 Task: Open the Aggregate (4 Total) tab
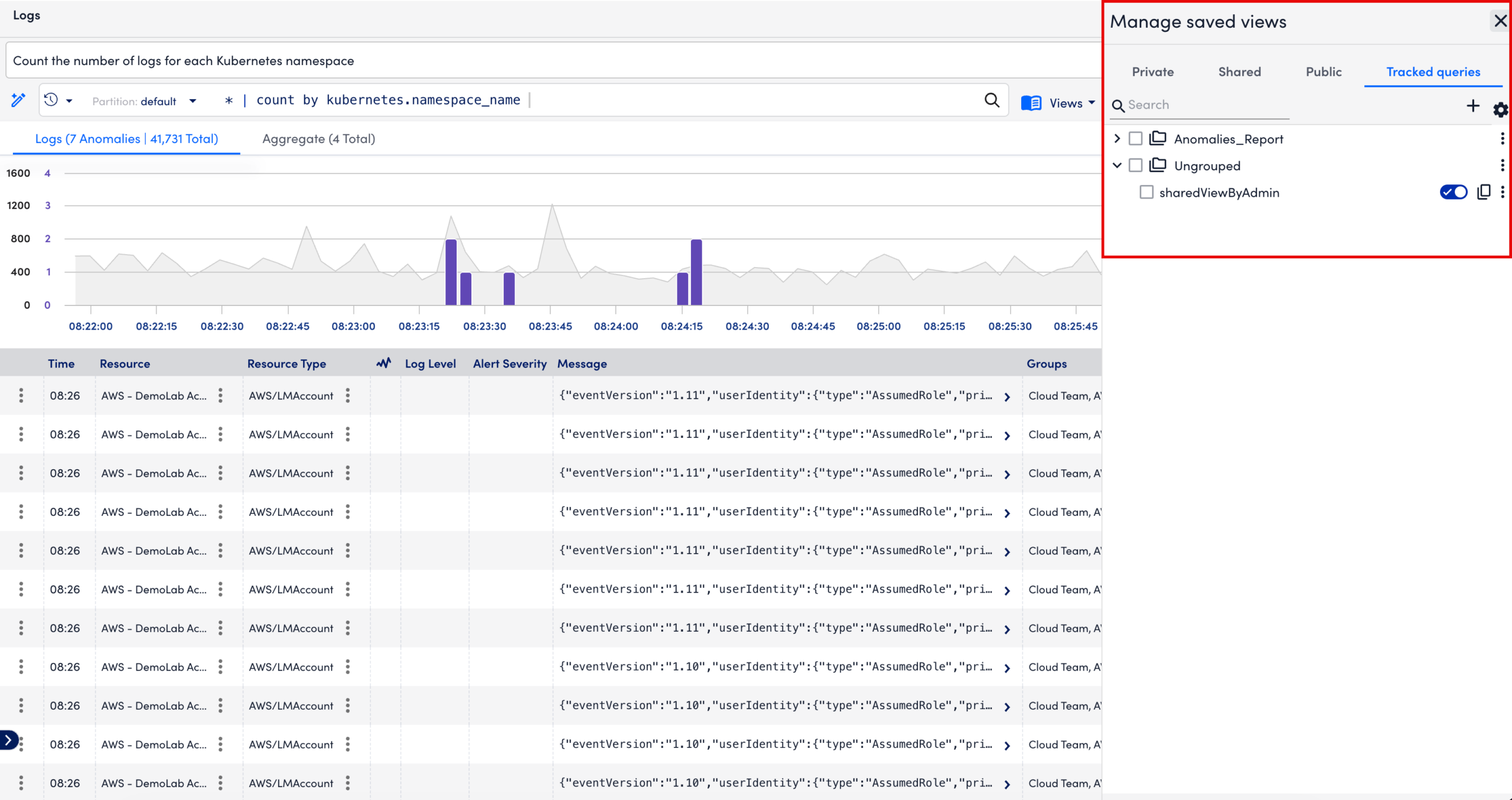319,139
